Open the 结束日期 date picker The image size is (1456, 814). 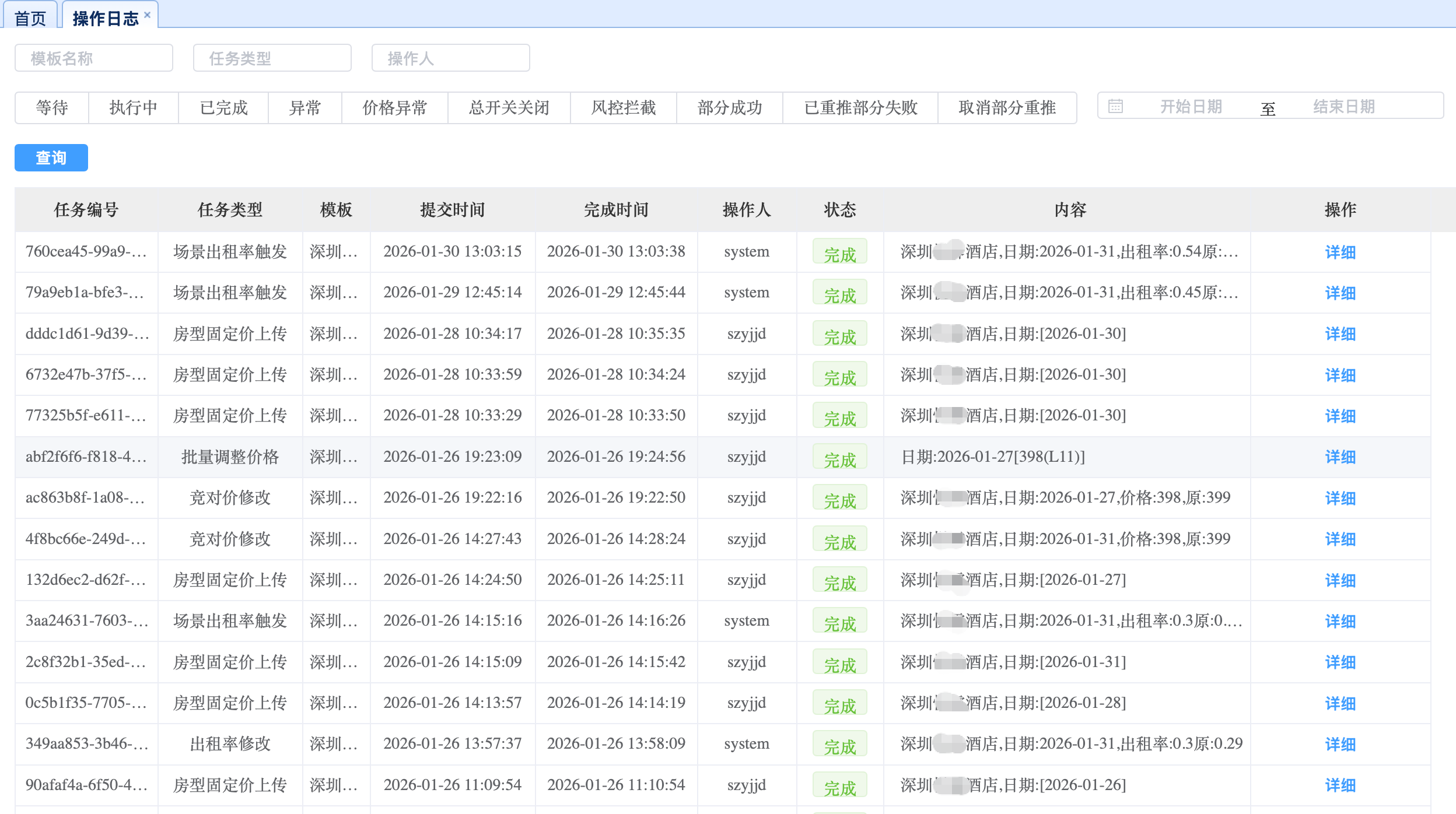point(1343,107)
